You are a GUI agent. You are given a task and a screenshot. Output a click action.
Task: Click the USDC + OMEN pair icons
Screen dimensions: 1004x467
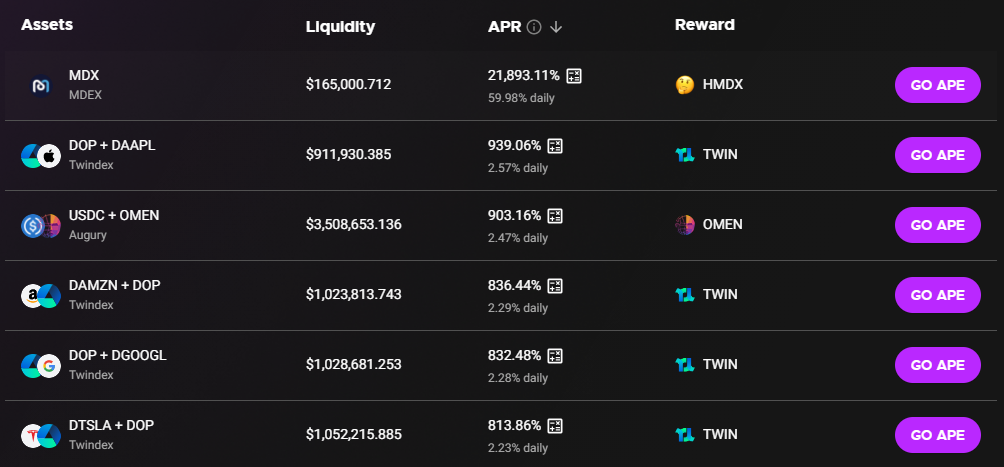[x=41, y=225]
